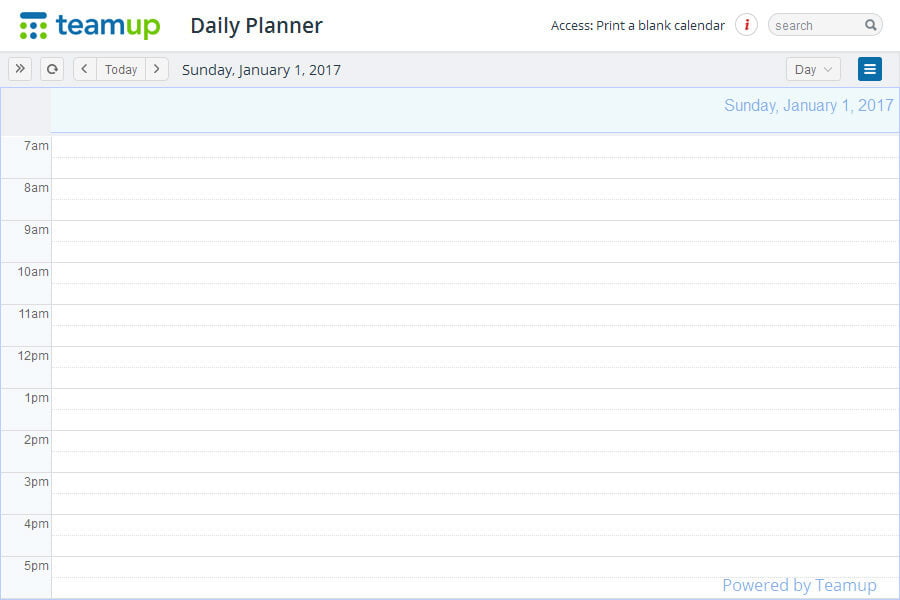The image size is (900, 600).
Task: Open the Day view dropdown
Action: (x=812, y=69)
